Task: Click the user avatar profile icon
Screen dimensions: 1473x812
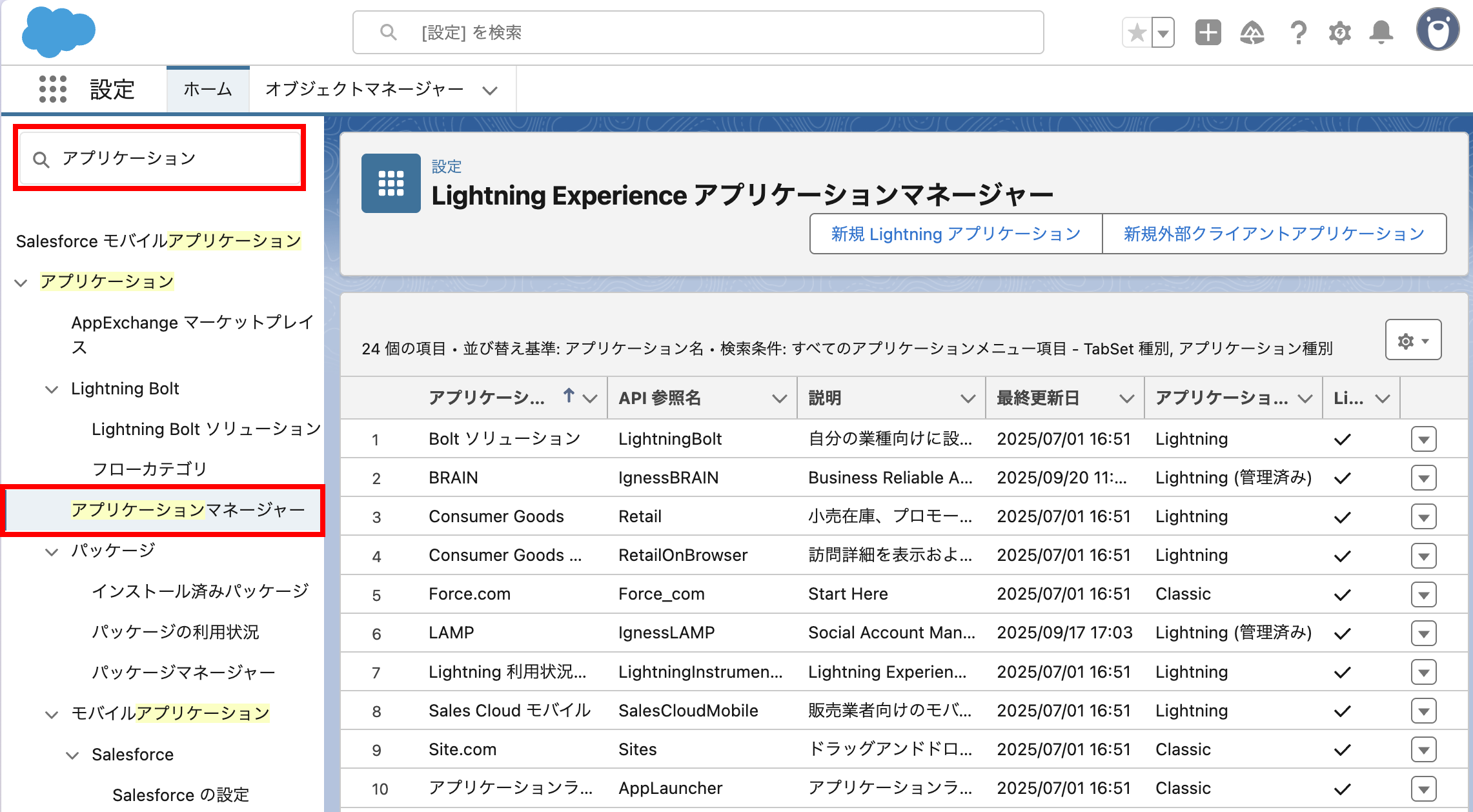Action: (1437, 30)
